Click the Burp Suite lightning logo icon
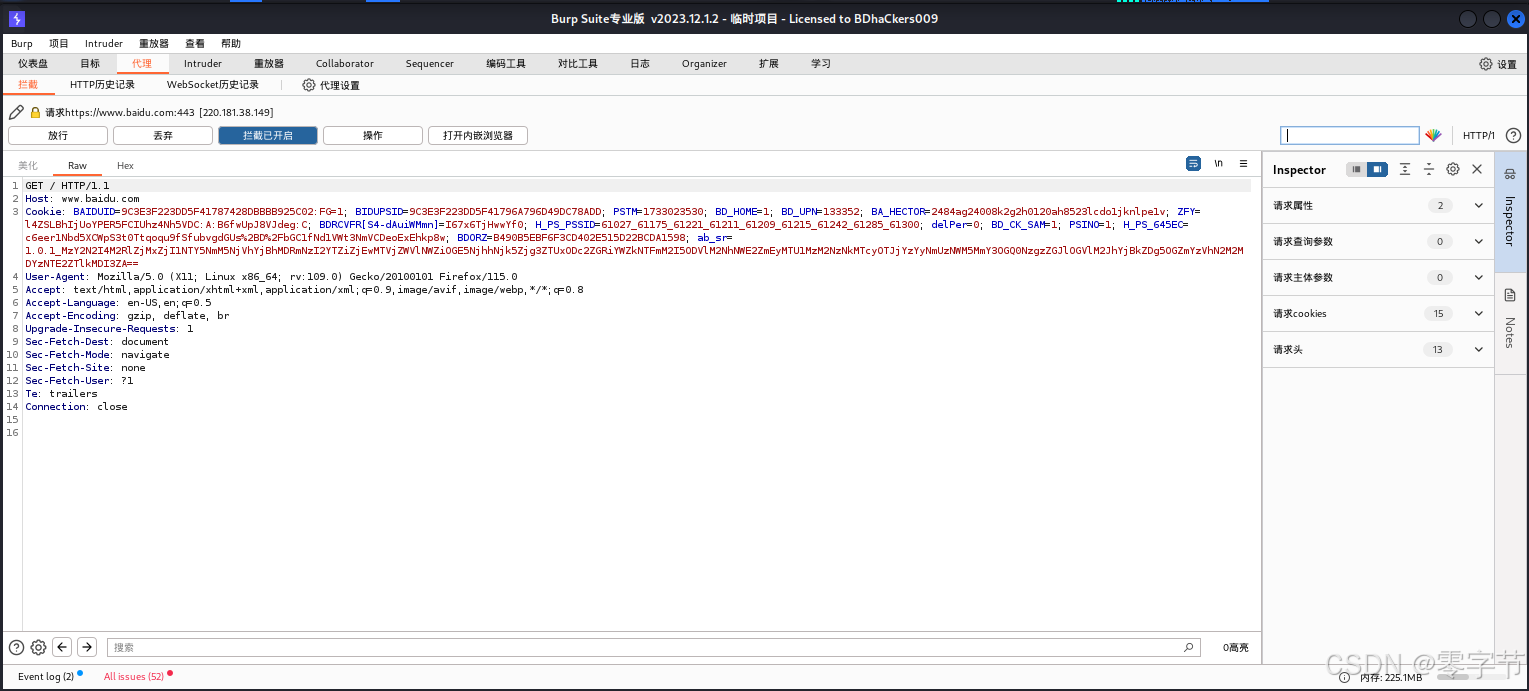Screen dimensions: 1529x691 pyautogui.click(x=16, y=19)
